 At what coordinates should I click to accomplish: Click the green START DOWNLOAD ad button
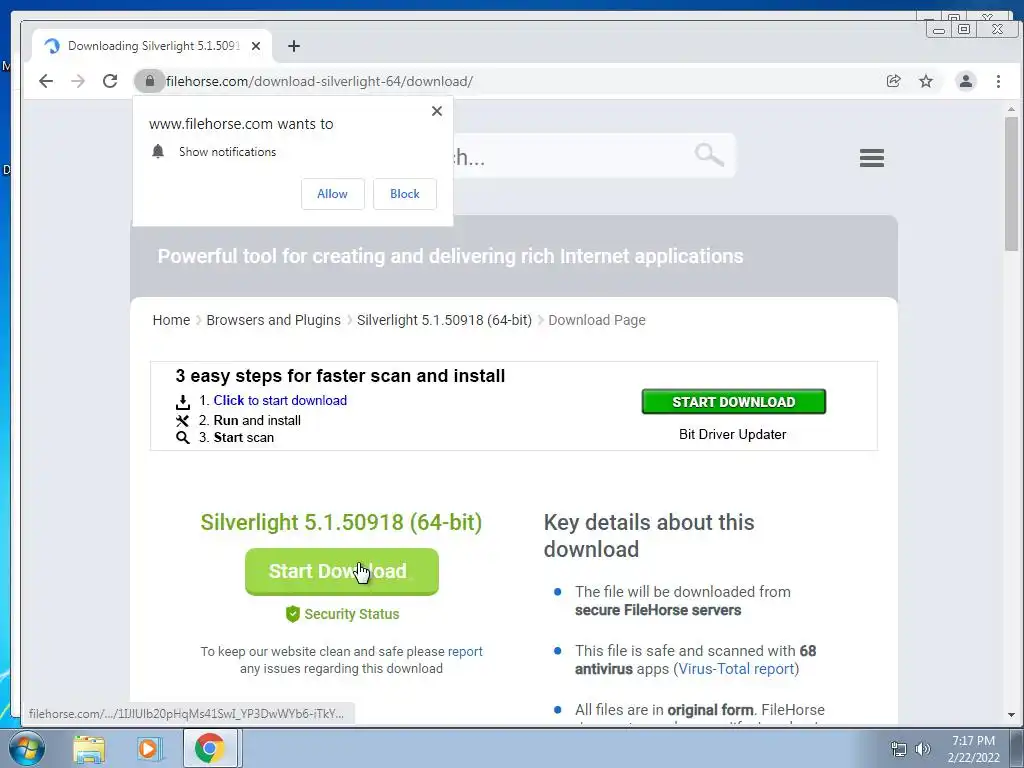coord(733,402)
